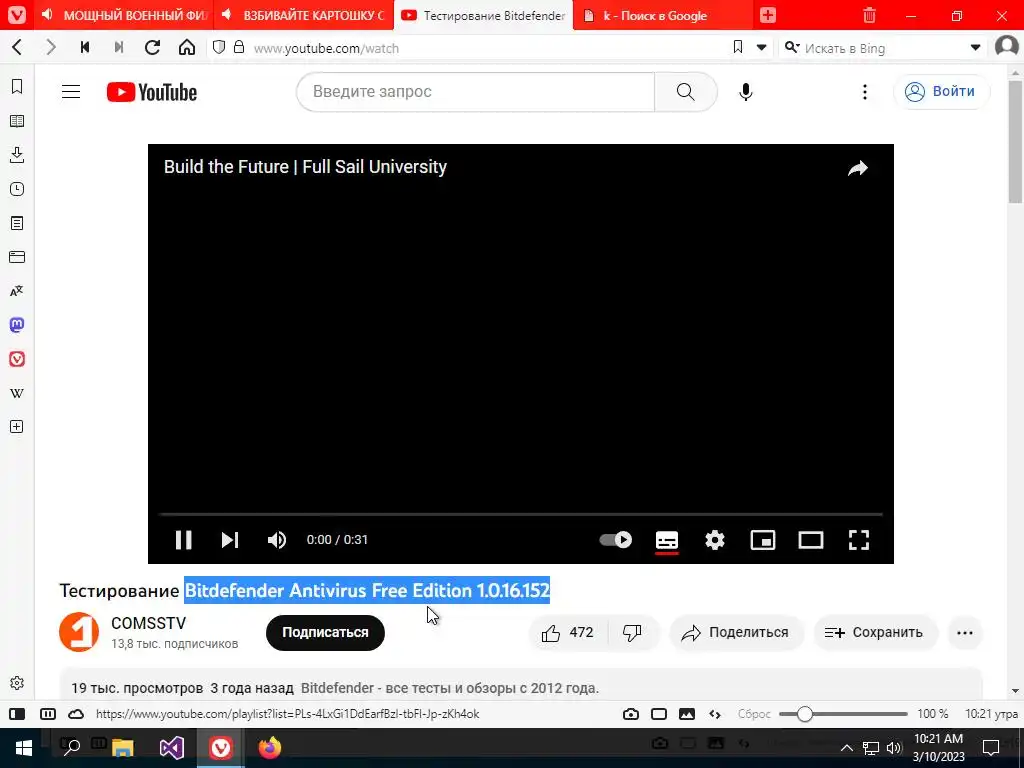Click the video progress bar
Image resolution: width=1024 pixels, height=768 pixels.
pyautogui.click(x=520, y=515)
